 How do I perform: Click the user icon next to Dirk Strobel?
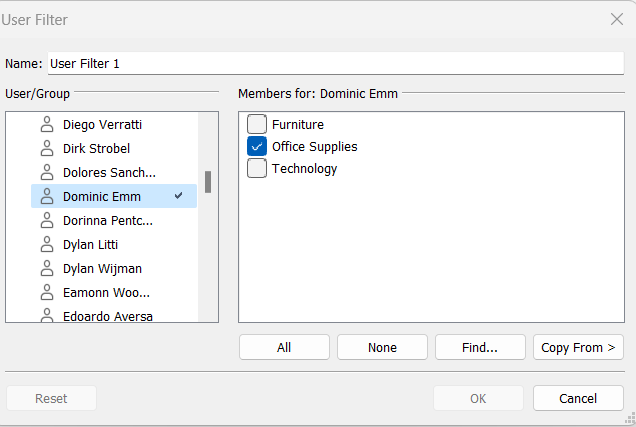[46, 149]
